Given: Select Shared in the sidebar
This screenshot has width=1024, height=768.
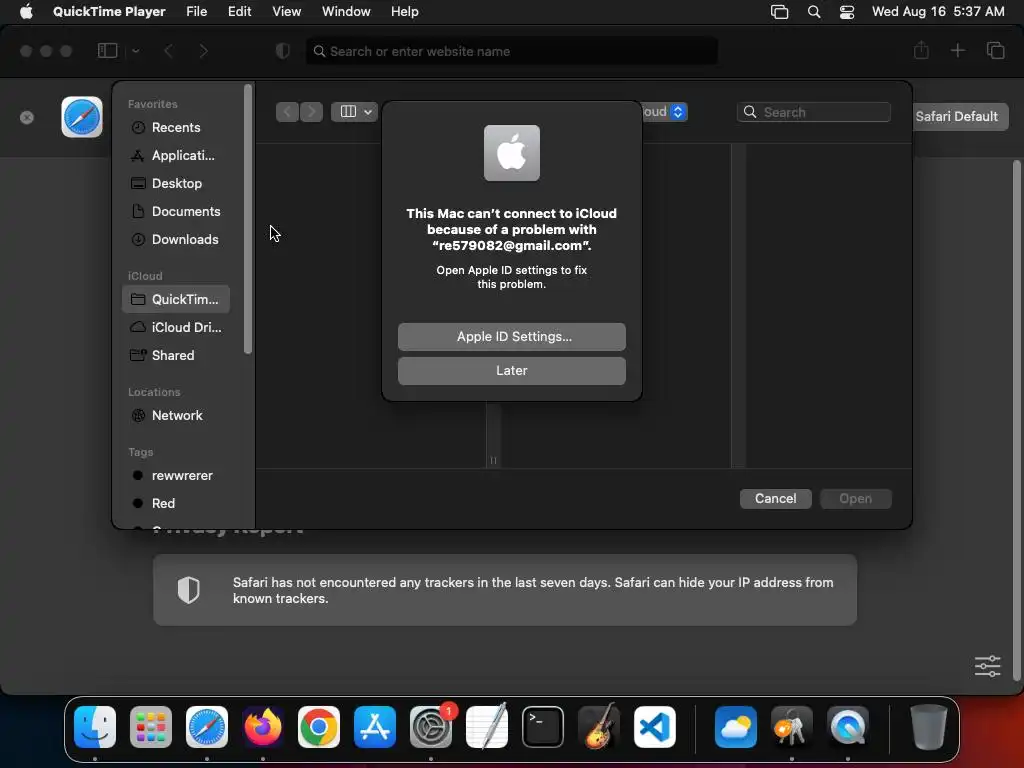Looking at the screenshot, I should (x=176, y=355).
